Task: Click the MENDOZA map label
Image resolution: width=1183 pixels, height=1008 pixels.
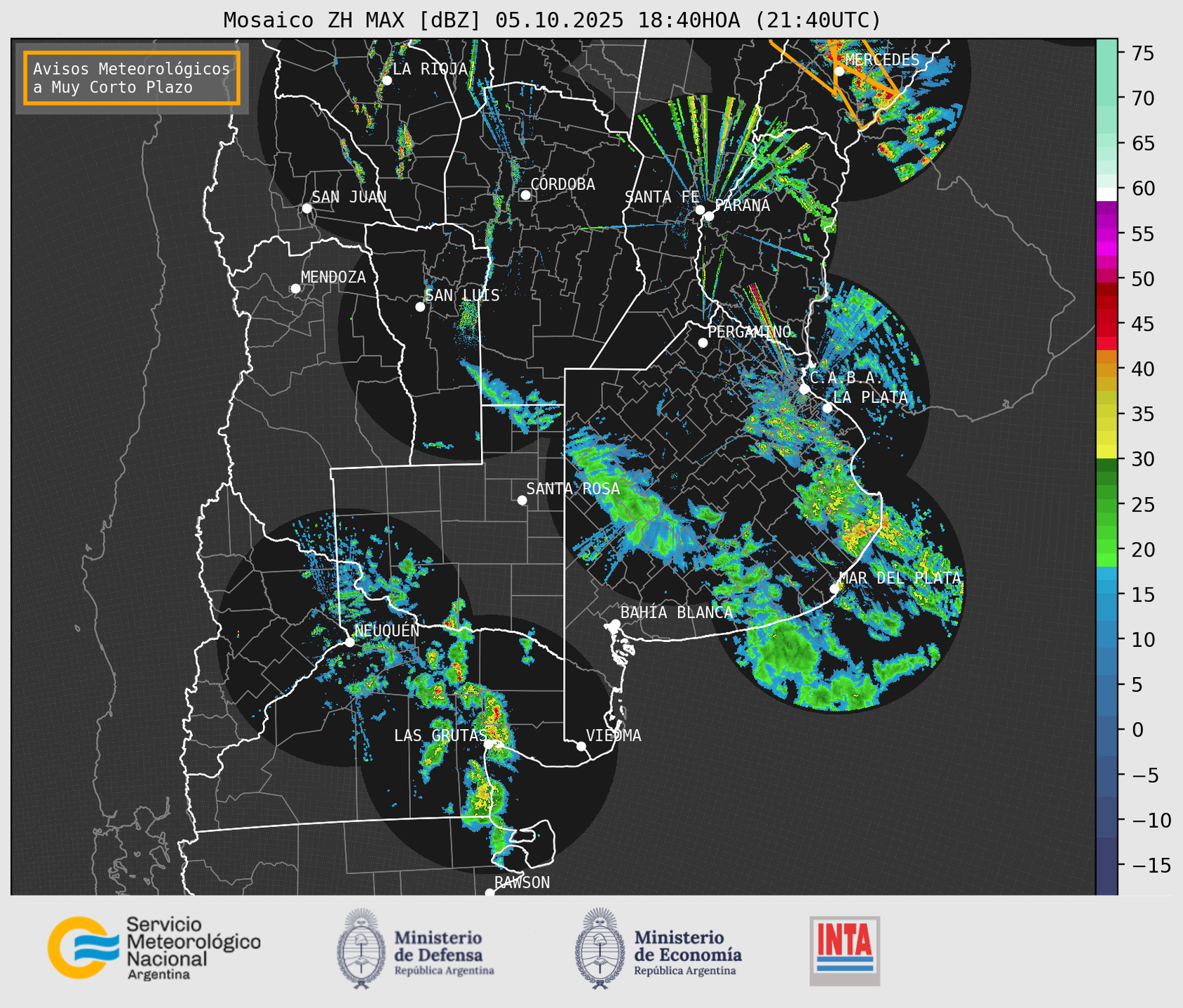Action: click(333, 277)
